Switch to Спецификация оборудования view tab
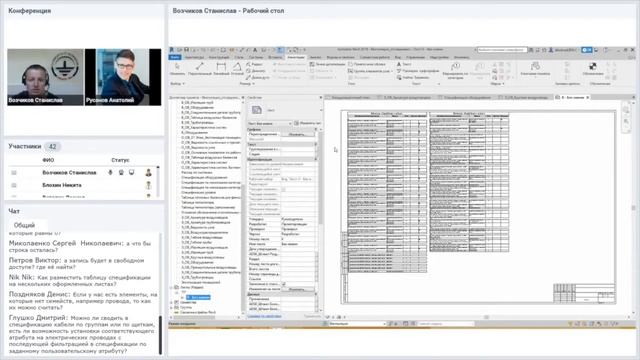The height and width of the screenshot is (360, 640). (466, 98)
